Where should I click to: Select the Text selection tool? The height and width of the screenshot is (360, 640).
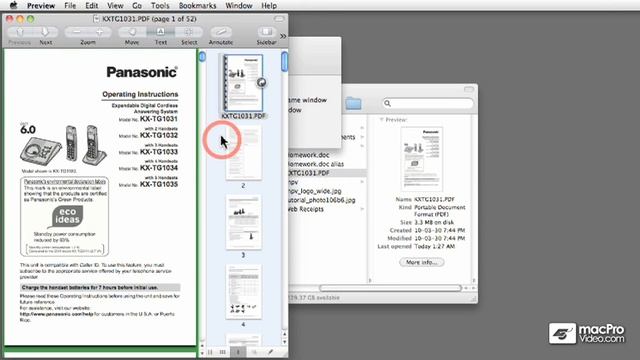160,32
